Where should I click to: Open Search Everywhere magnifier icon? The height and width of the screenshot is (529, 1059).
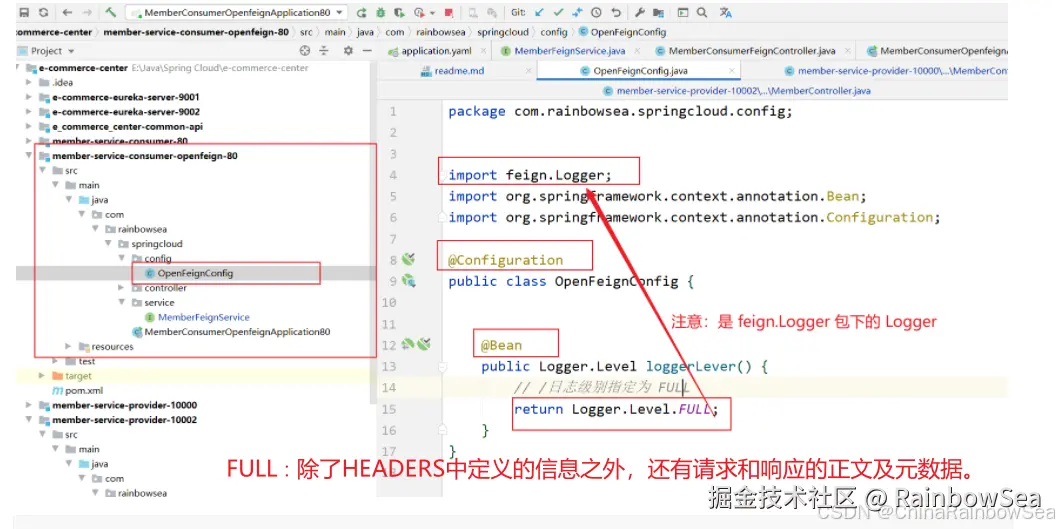(x=702, y=12)
